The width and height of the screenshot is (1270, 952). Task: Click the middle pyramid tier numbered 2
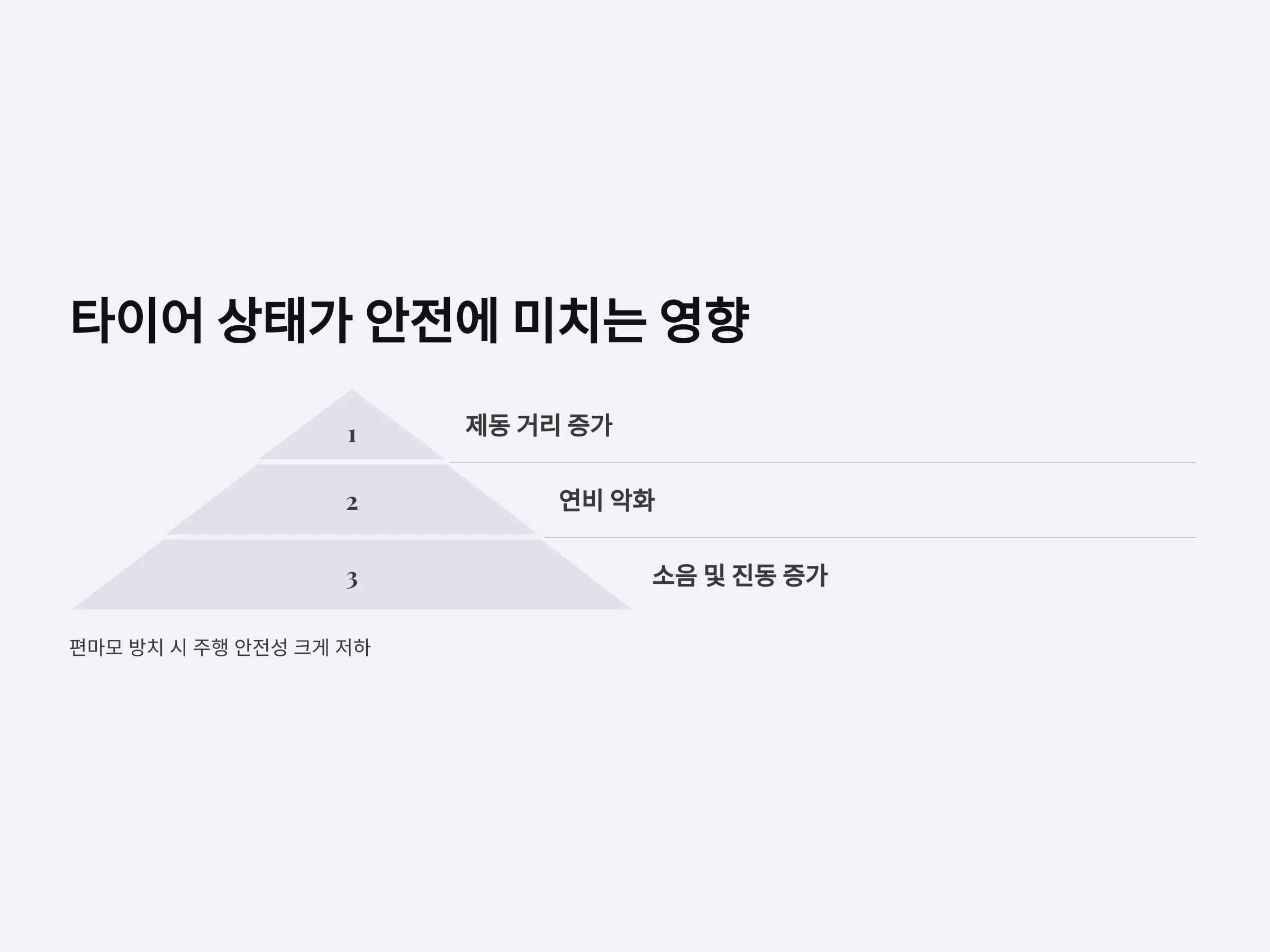tap(352, 500)
